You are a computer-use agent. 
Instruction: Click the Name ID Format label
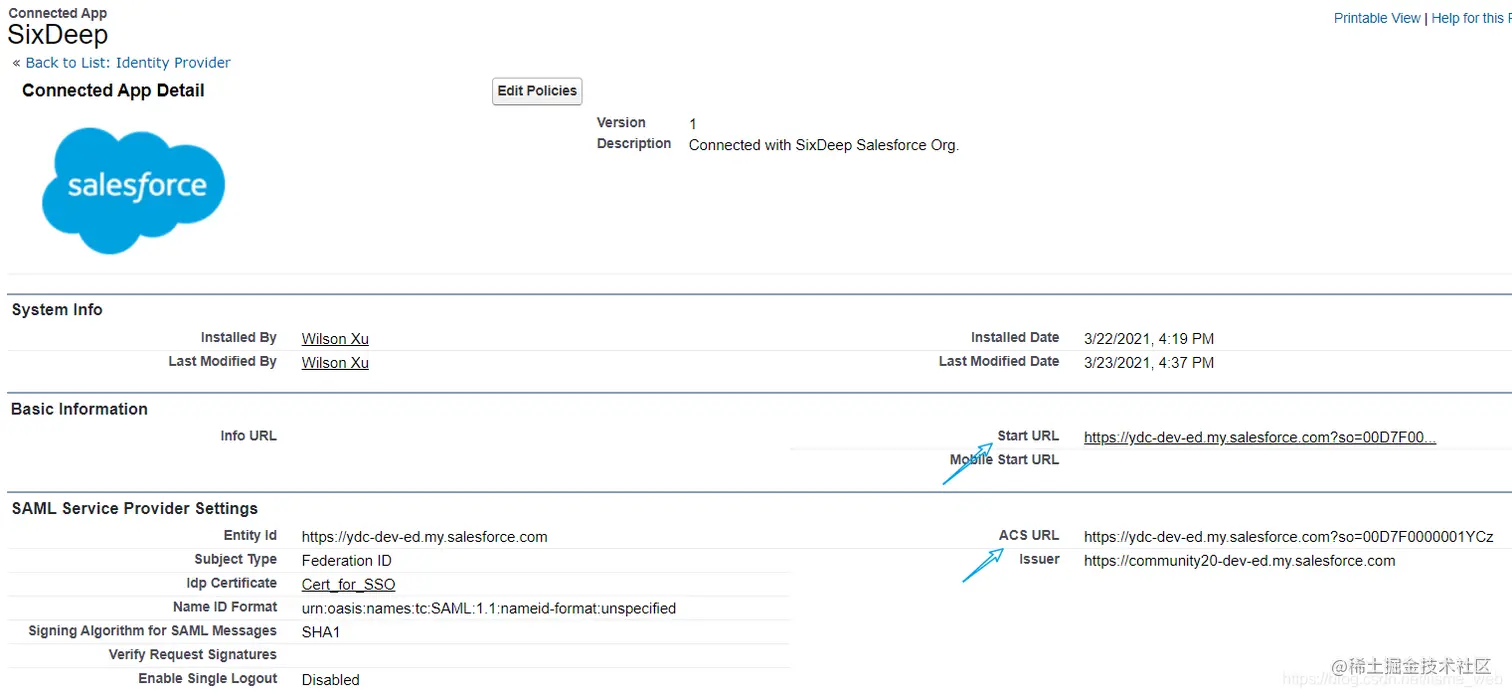pyautogui.click(x=225, y=607)
